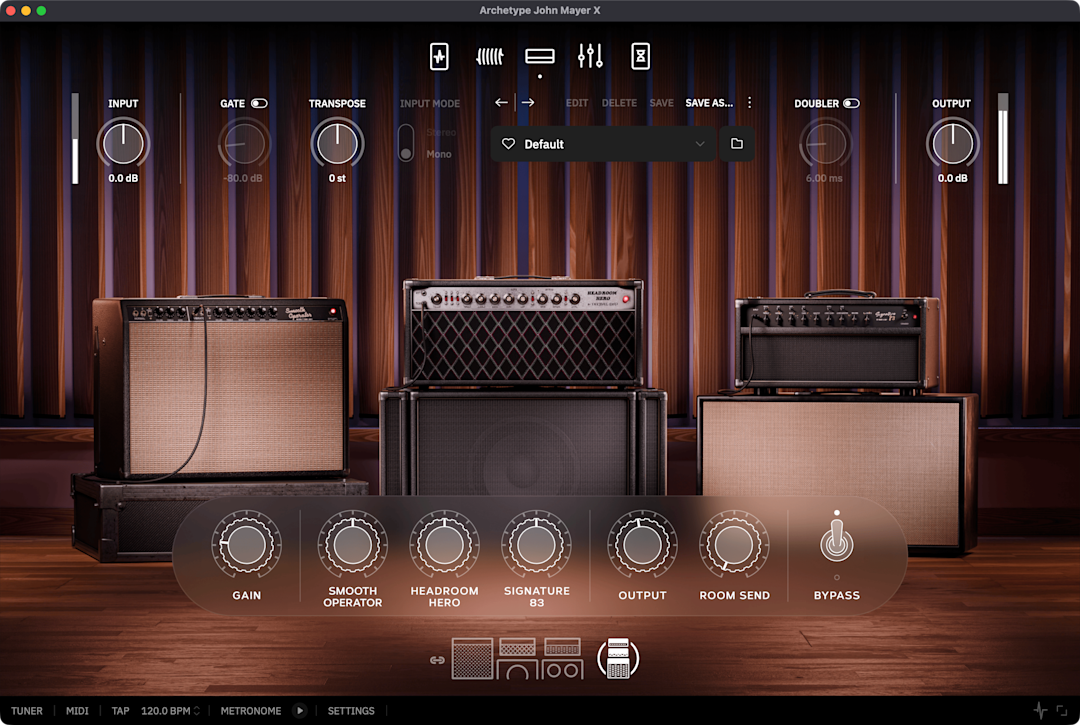1080x725 pixels.
Task: Open Settings in the bottom bar
Action: [x=351, y=710]
